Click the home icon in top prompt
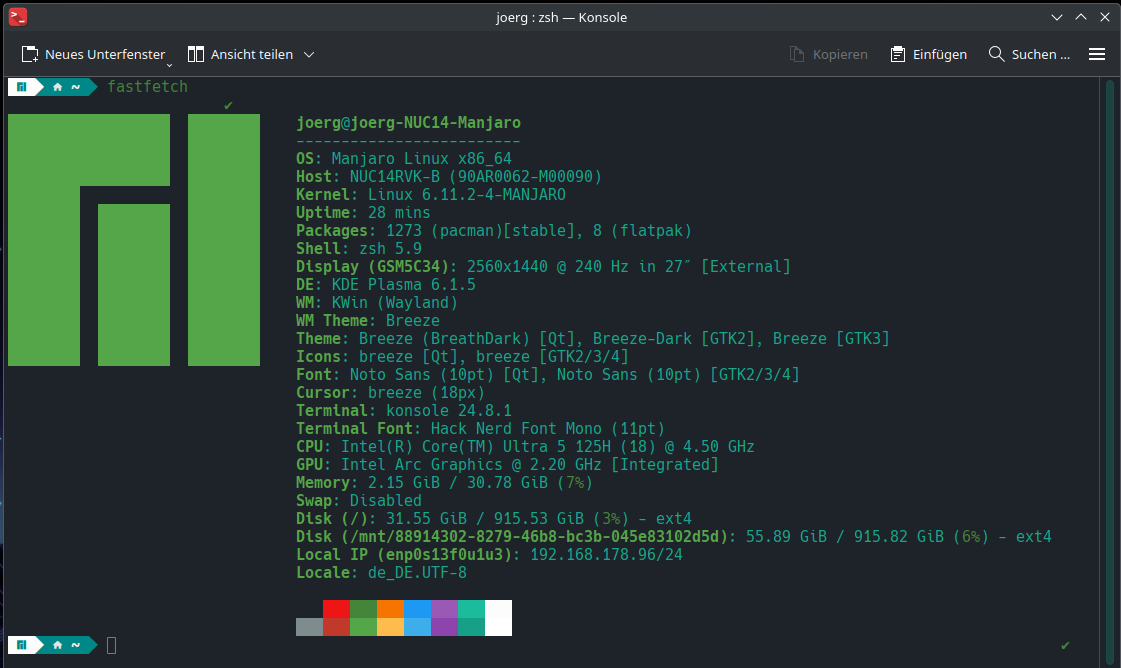Screen dimensions: 1121x668 coord(57,87)
